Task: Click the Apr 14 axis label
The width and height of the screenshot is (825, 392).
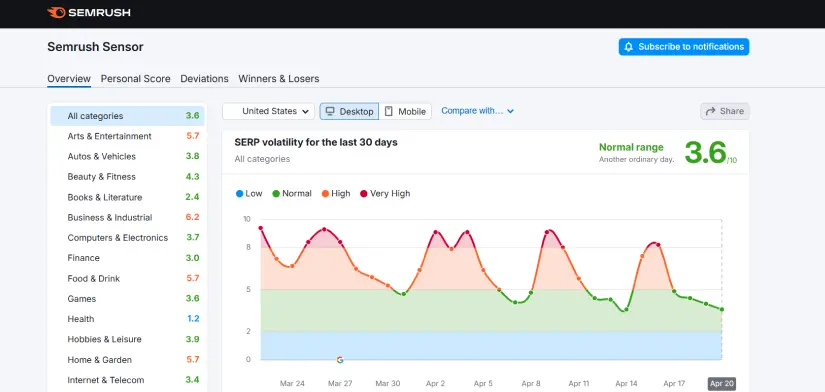Action: coord(626,384)
